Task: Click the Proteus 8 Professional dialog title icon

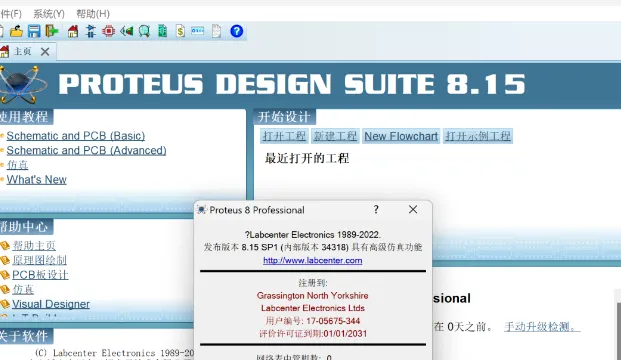Action: pyautogui.click(x=202, y=210)
